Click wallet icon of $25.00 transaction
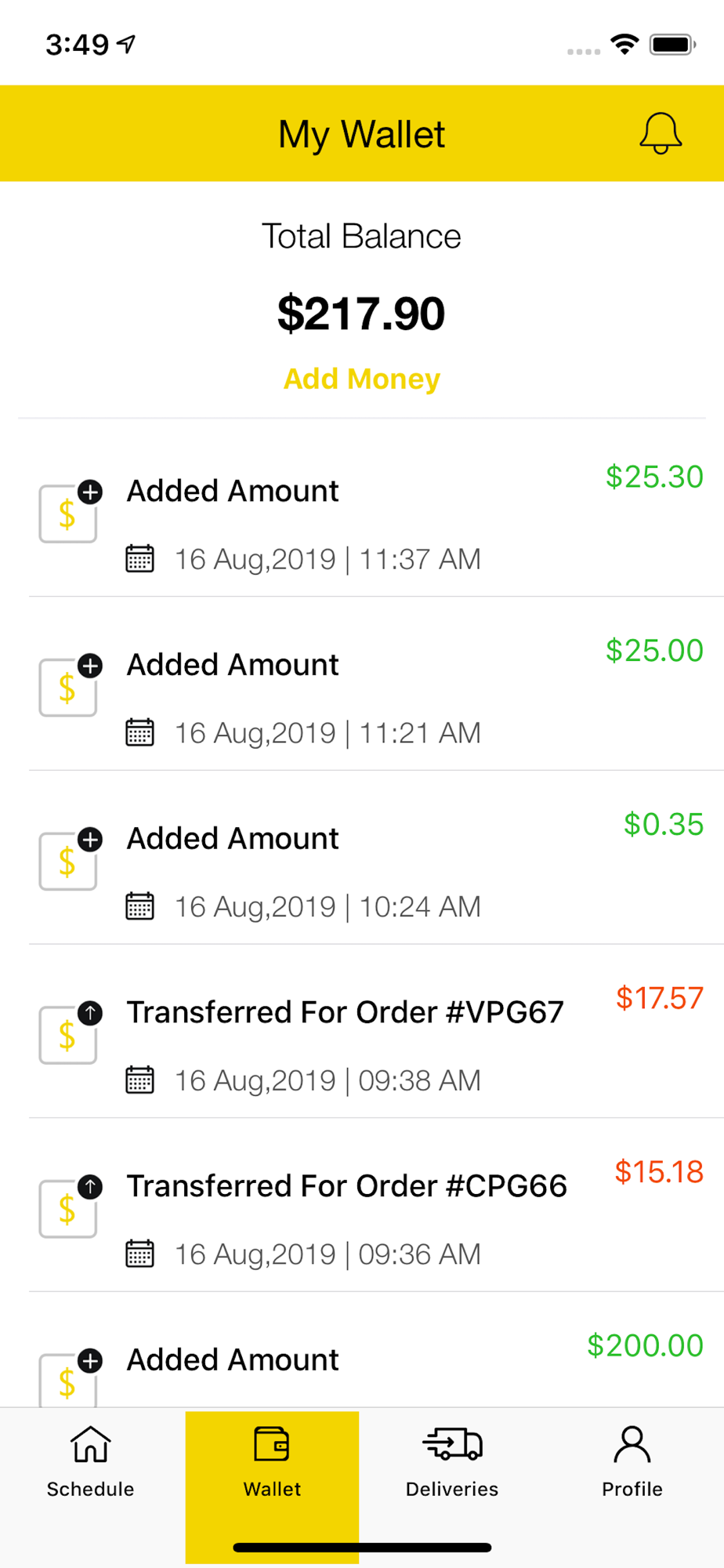The width and height of the screenshot is (724, 1568). (71, 685)
